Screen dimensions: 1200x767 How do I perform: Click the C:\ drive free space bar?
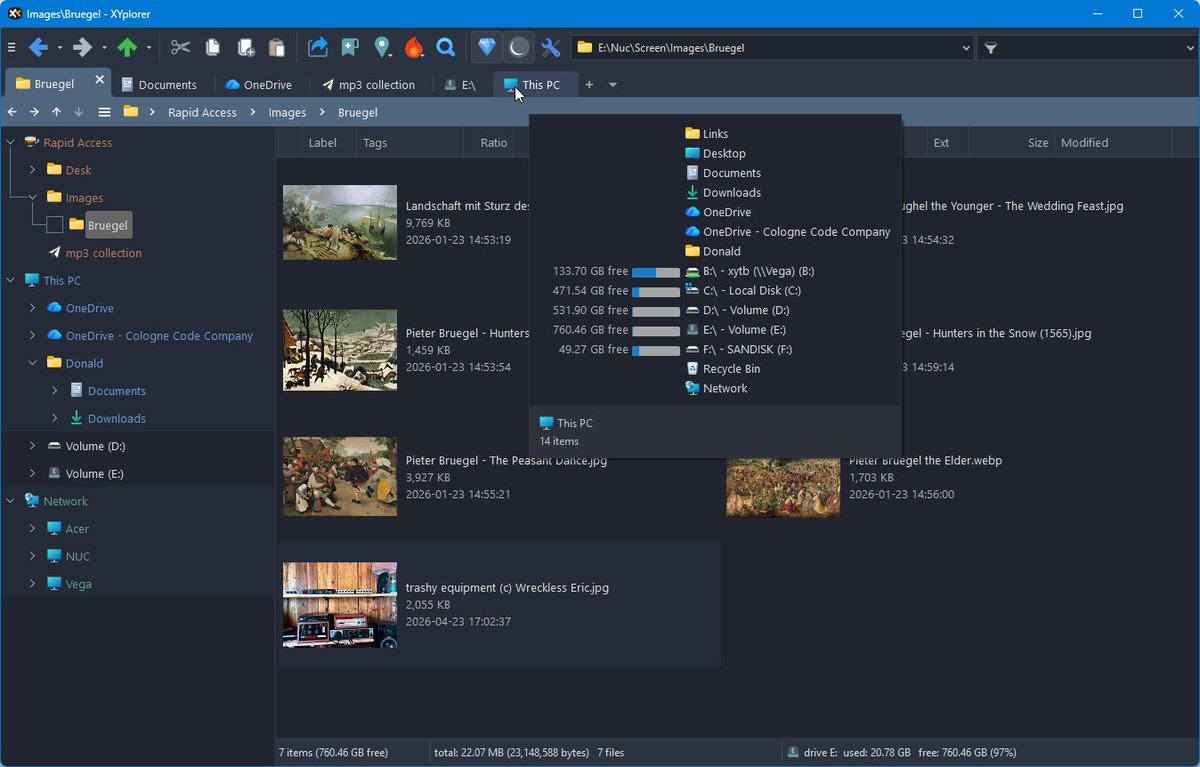656,292
